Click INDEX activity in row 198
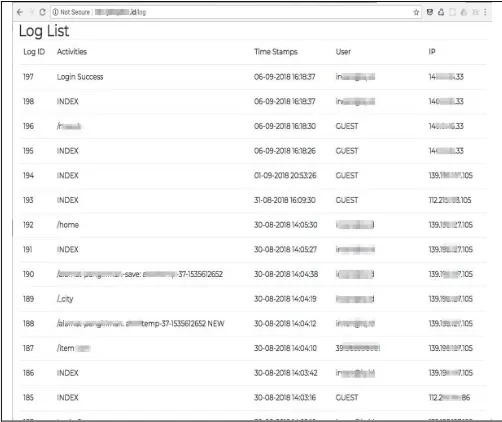The image size is (502, 422). pyautogui.click(x=68, y=101)
